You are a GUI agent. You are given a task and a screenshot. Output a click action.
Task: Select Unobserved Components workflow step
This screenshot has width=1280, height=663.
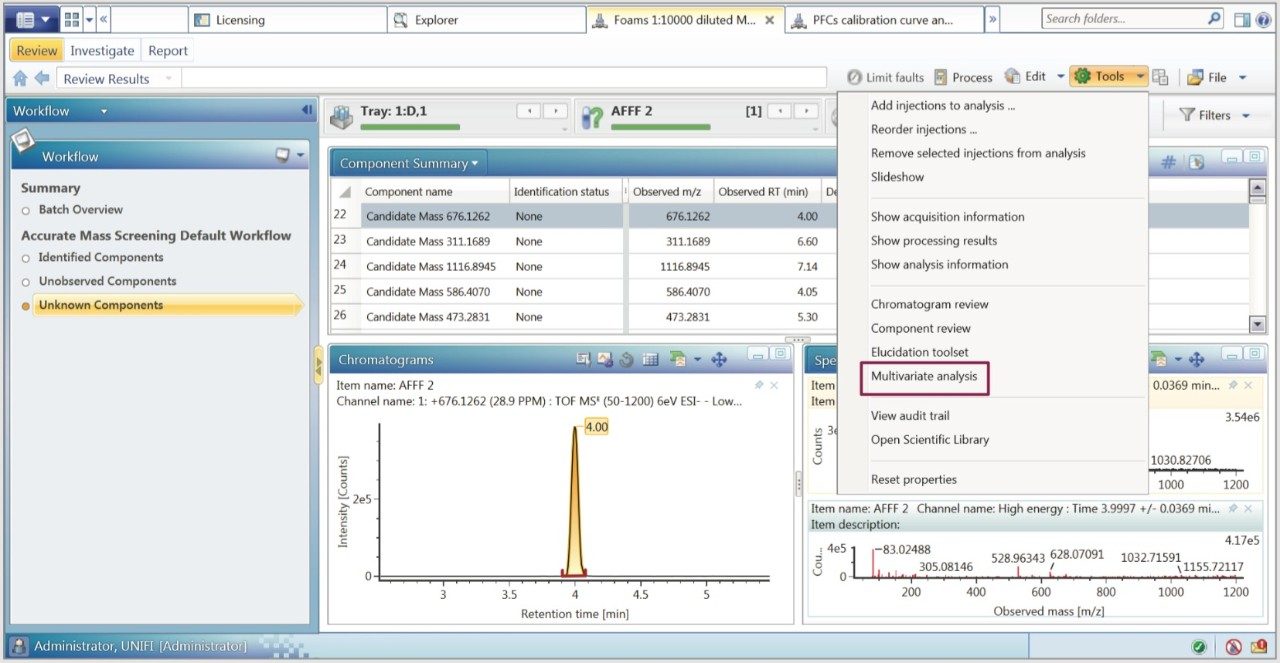coord(107,282)
